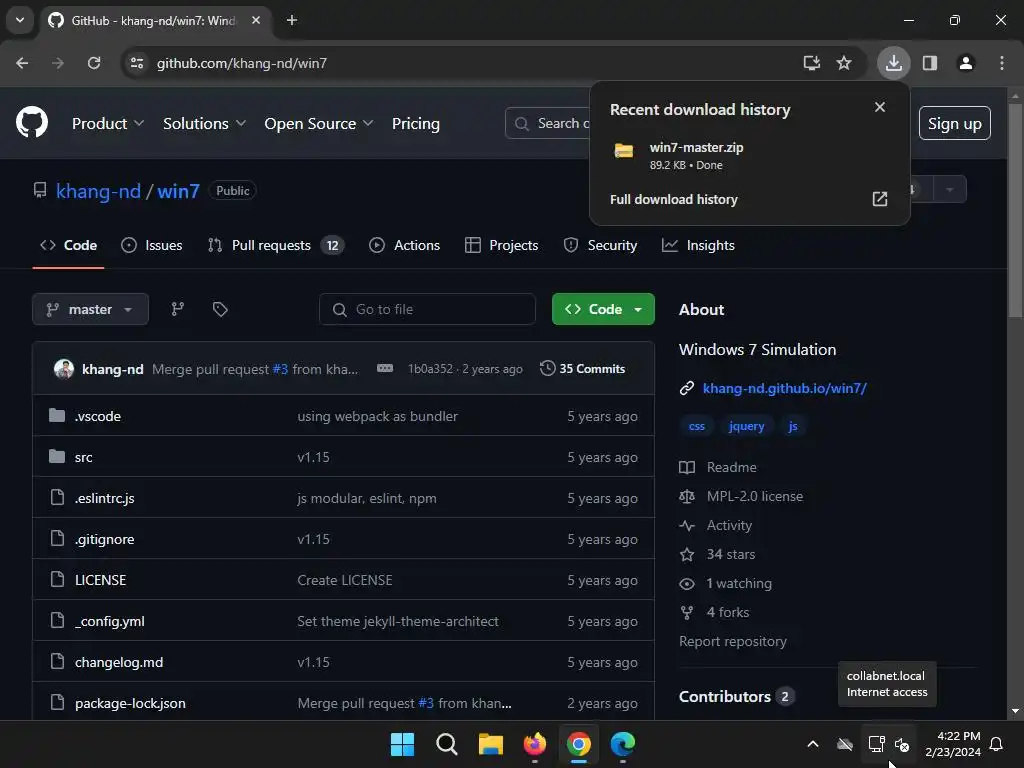This screenshot has height=768, width=1024.
Task: Click the Go to file field
Action: (x=427, y=309)
